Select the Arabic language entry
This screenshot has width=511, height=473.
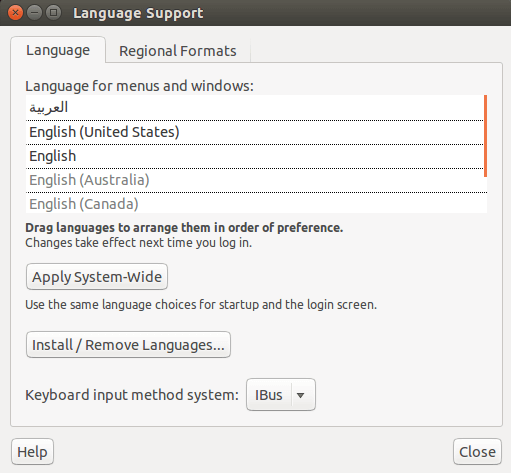(255, 108)
